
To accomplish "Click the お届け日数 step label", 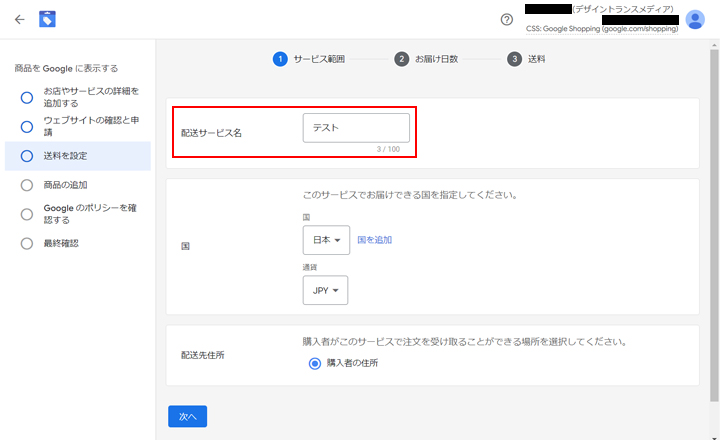I will (436, 59).
